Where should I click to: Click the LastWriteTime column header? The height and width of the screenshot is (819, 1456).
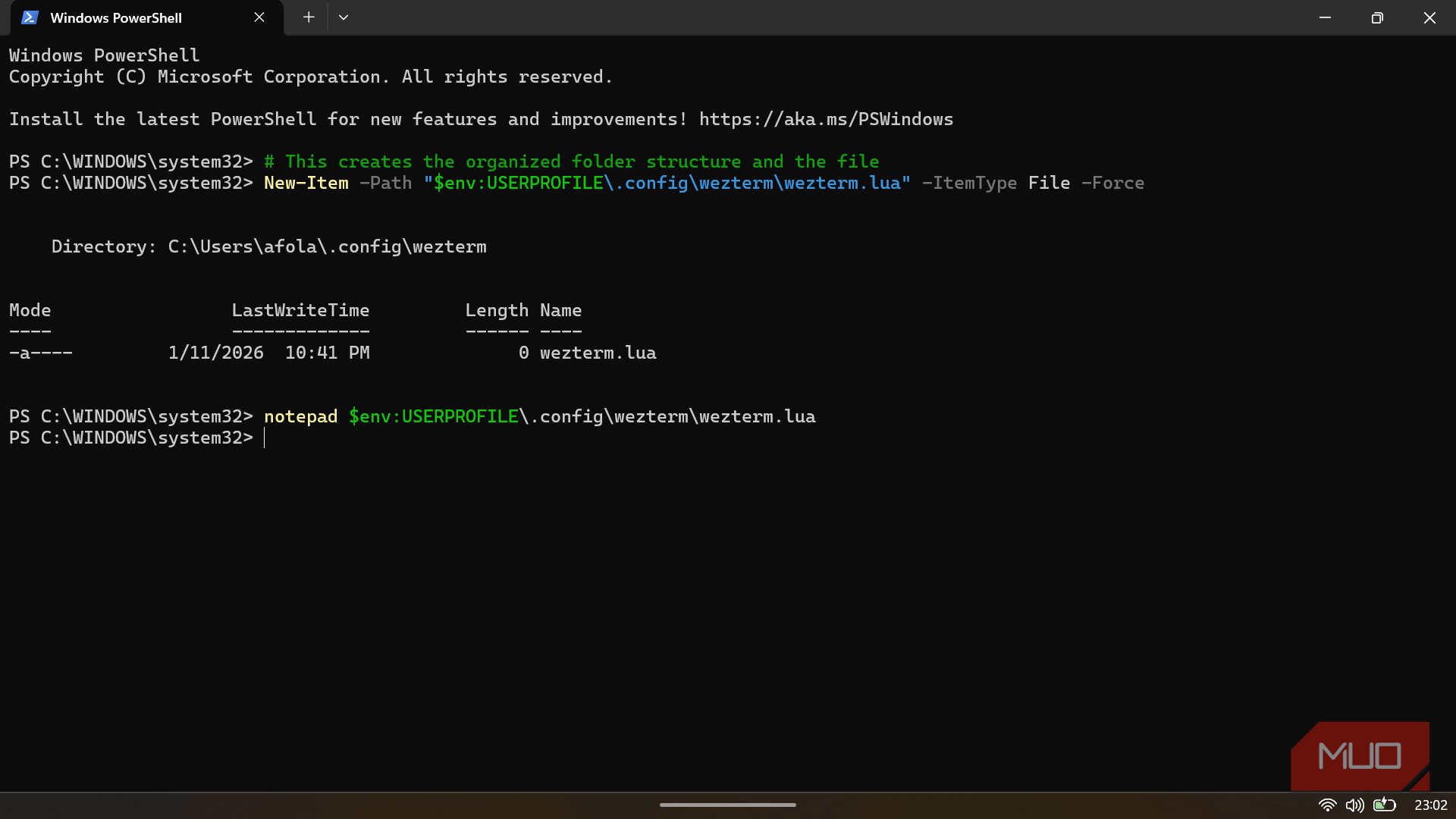pos(300,310)
